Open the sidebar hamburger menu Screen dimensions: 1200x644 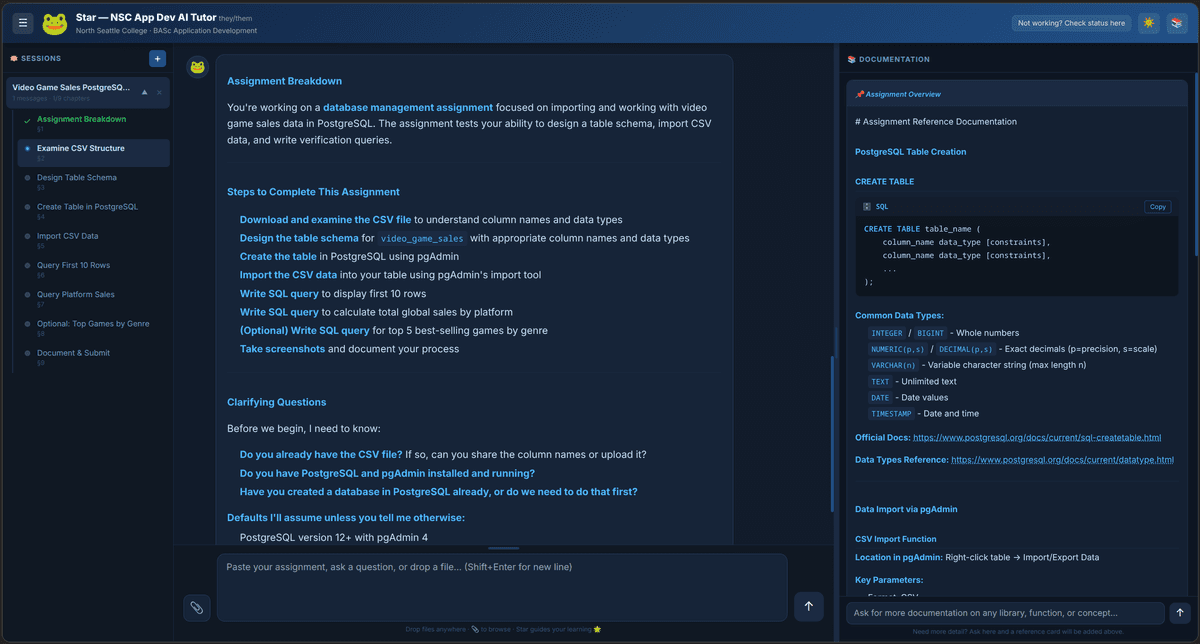[x=22, y=22]
